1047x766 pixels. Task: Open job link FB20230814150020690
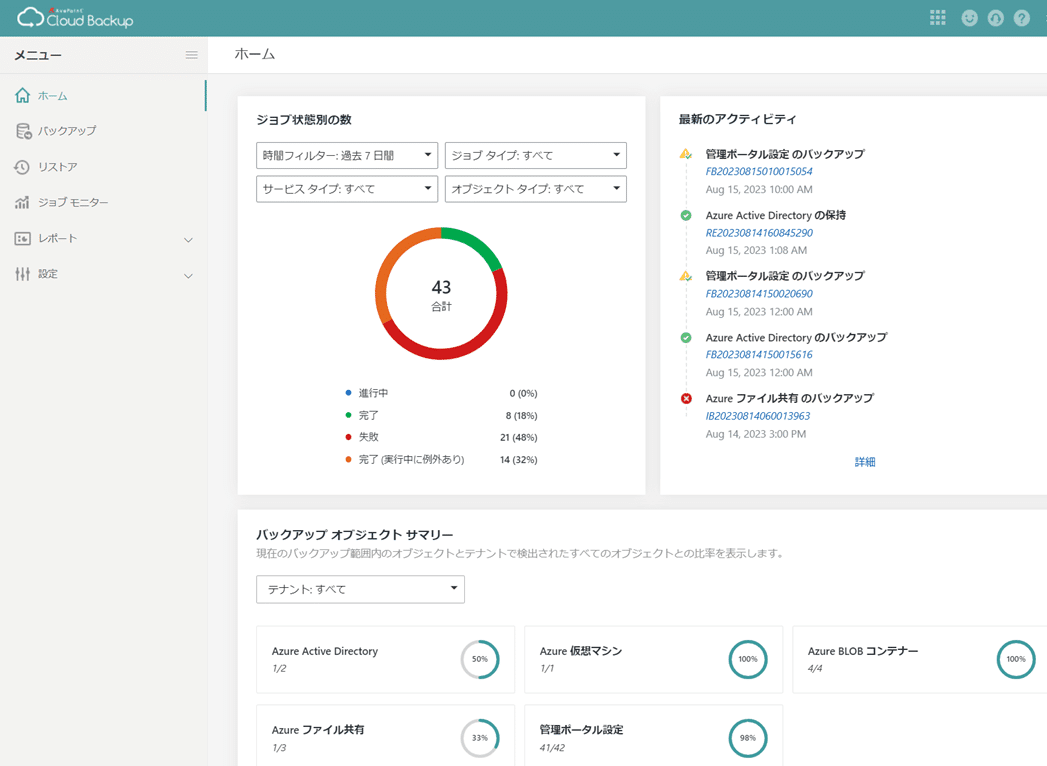(759, 294)
